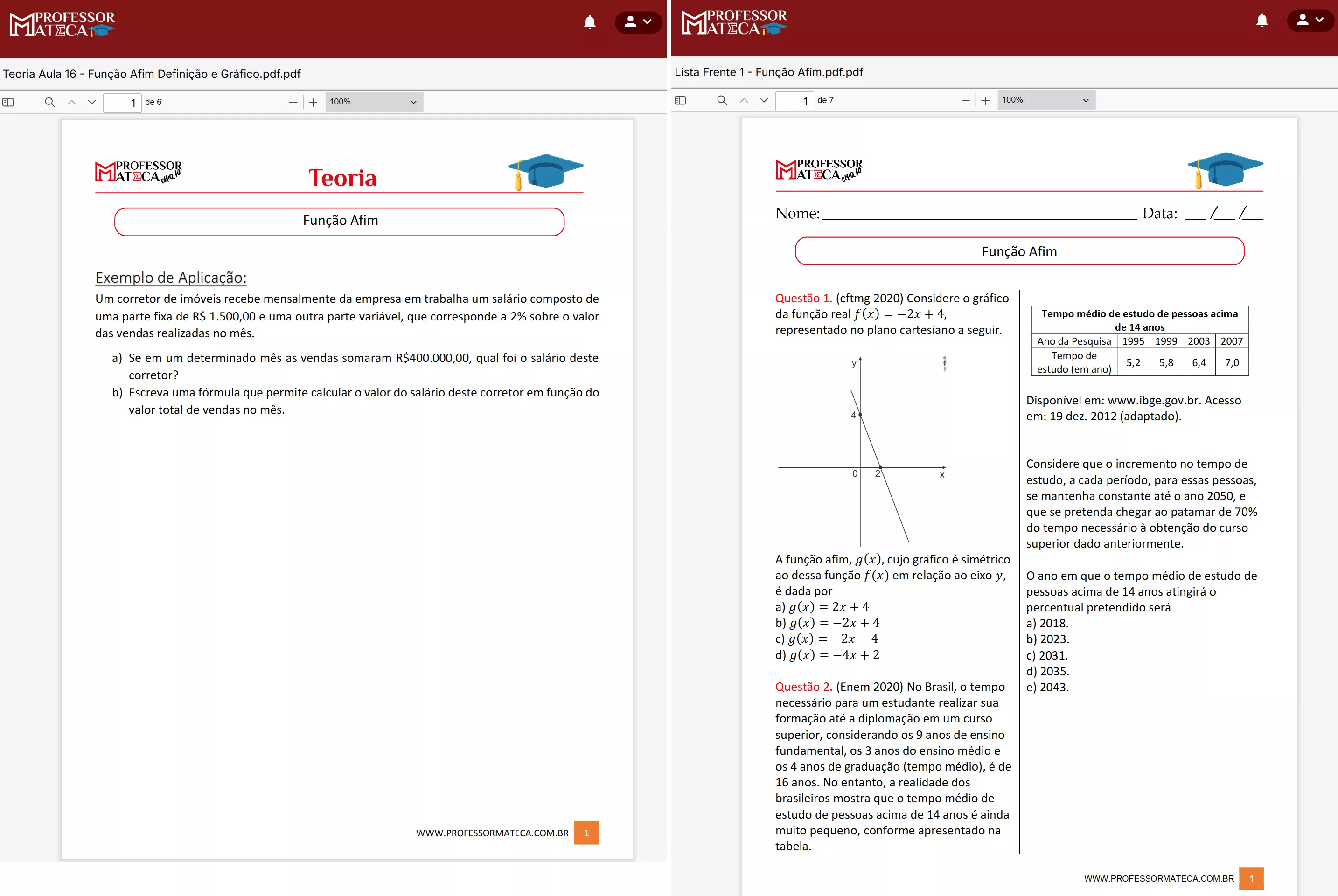Zoom out the right PDF document

(965, 101)
